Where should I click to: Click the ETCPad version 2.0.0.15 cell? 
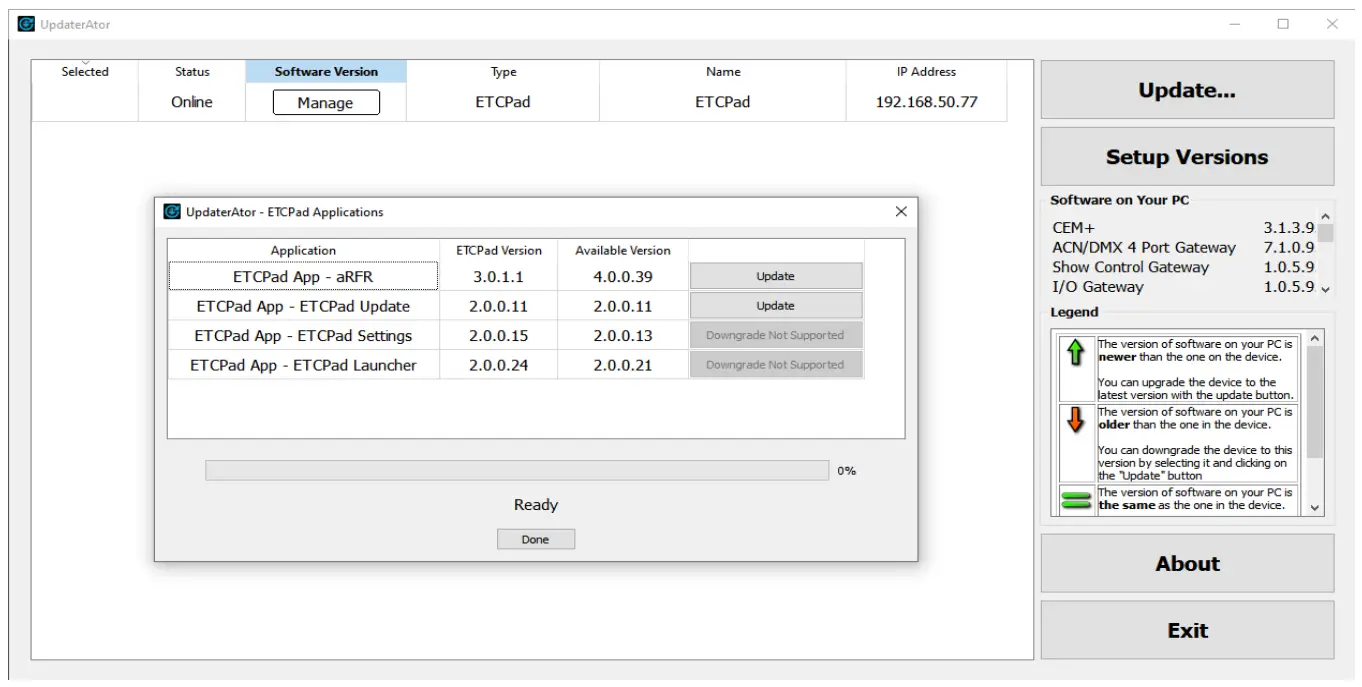[499, 336]
